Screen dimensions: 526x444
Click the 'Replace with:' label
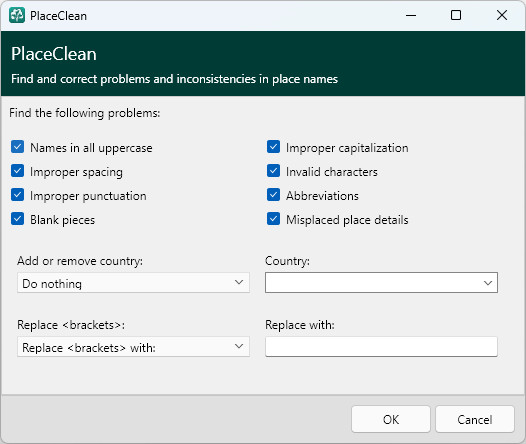click(300, 325)
